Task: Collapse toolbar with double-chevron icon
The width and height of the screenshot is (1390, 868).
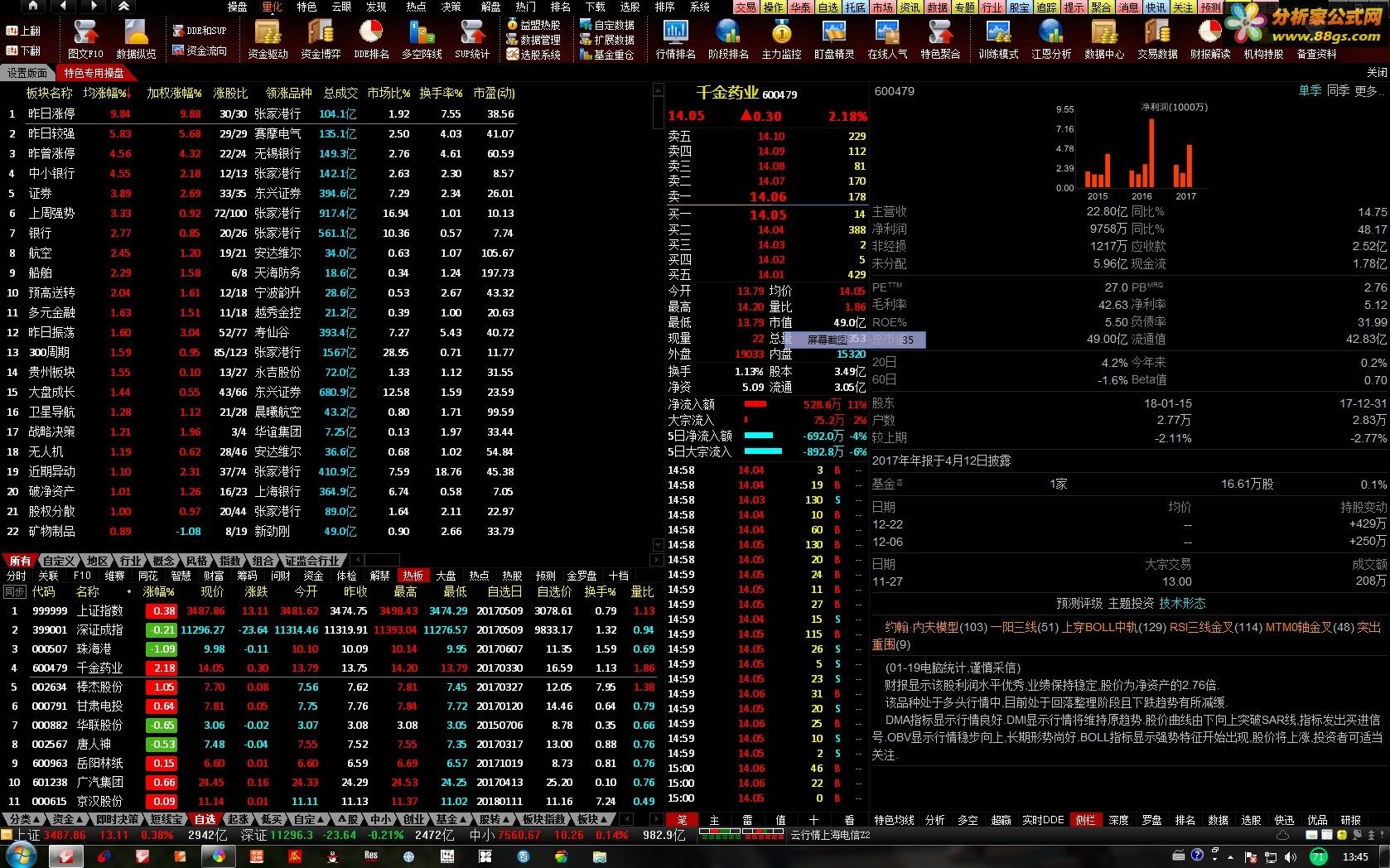Action: point(123,6)
